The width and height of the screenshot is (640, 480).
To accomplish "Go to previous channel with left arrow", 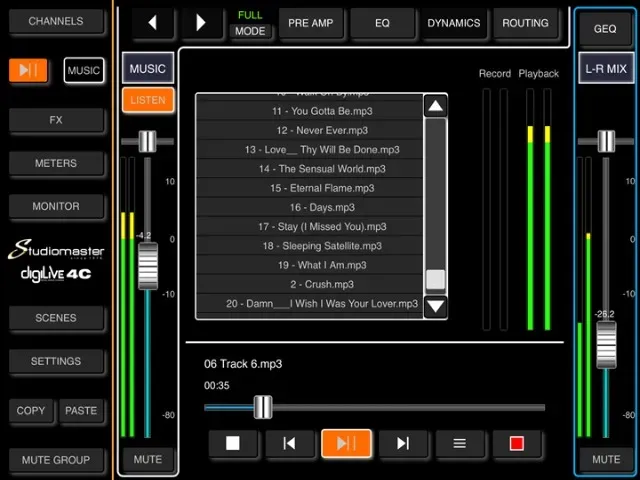I will point(153,22).
